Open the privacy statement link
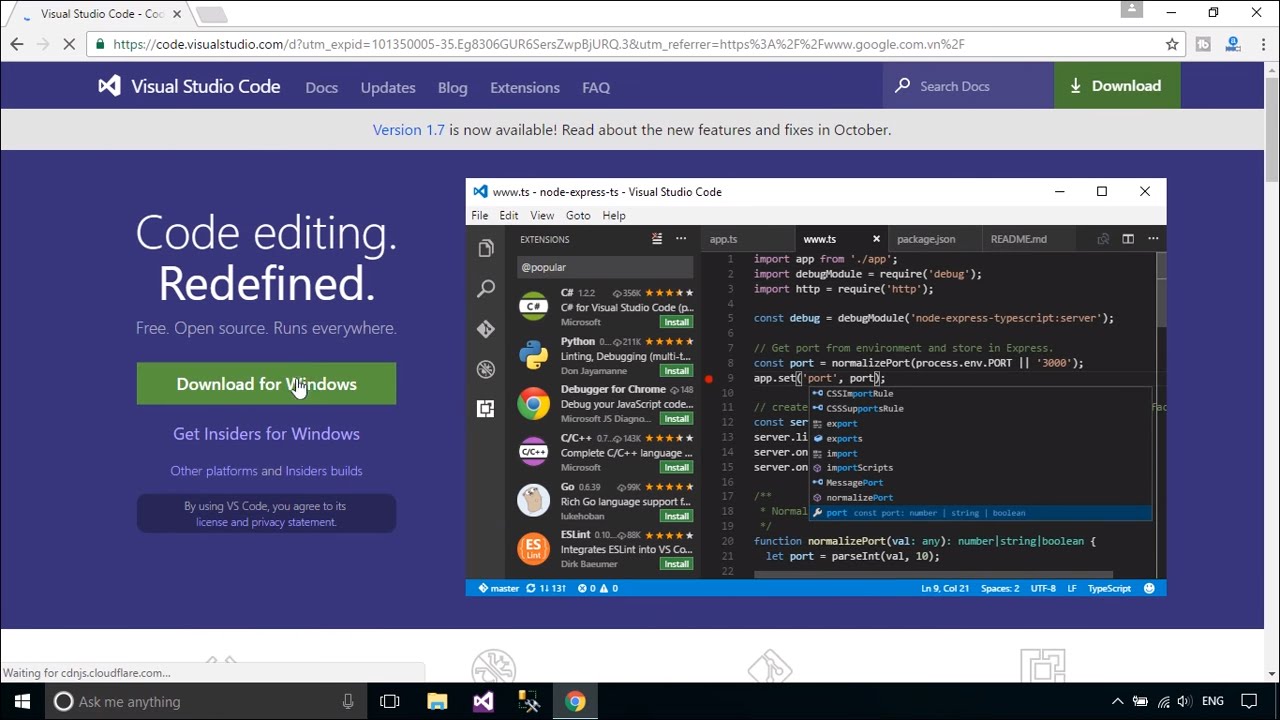This screenshot has width=1280, height=720. coord(293,522)
